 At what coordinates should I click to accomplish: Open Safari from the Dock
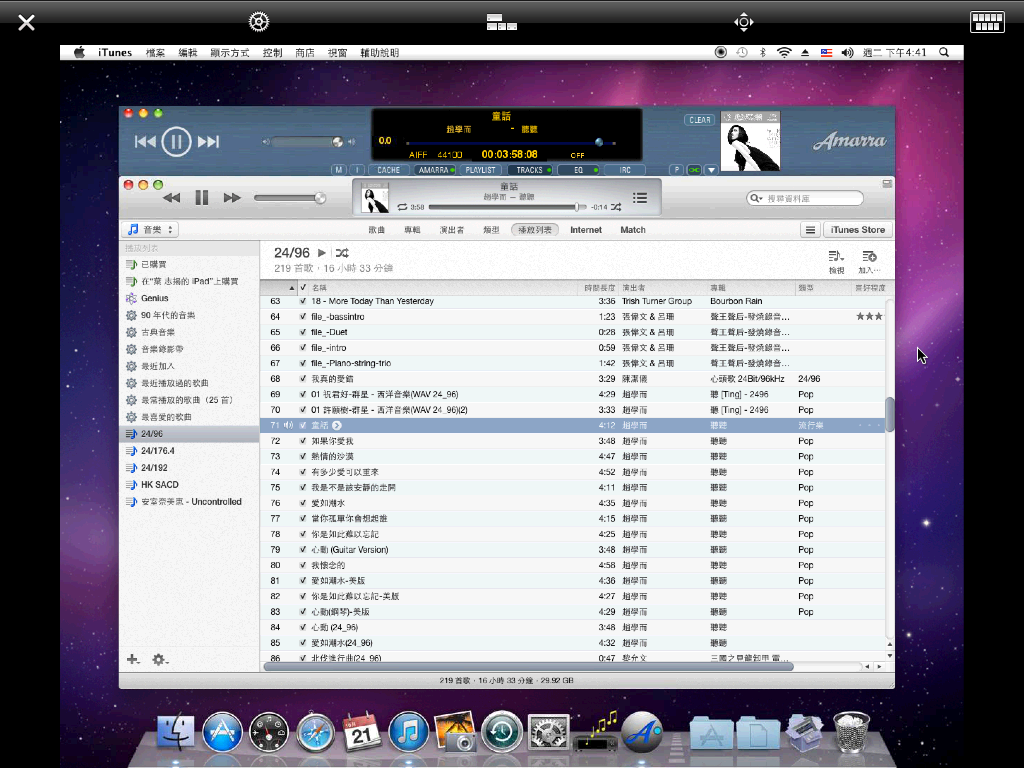point(315,732)
